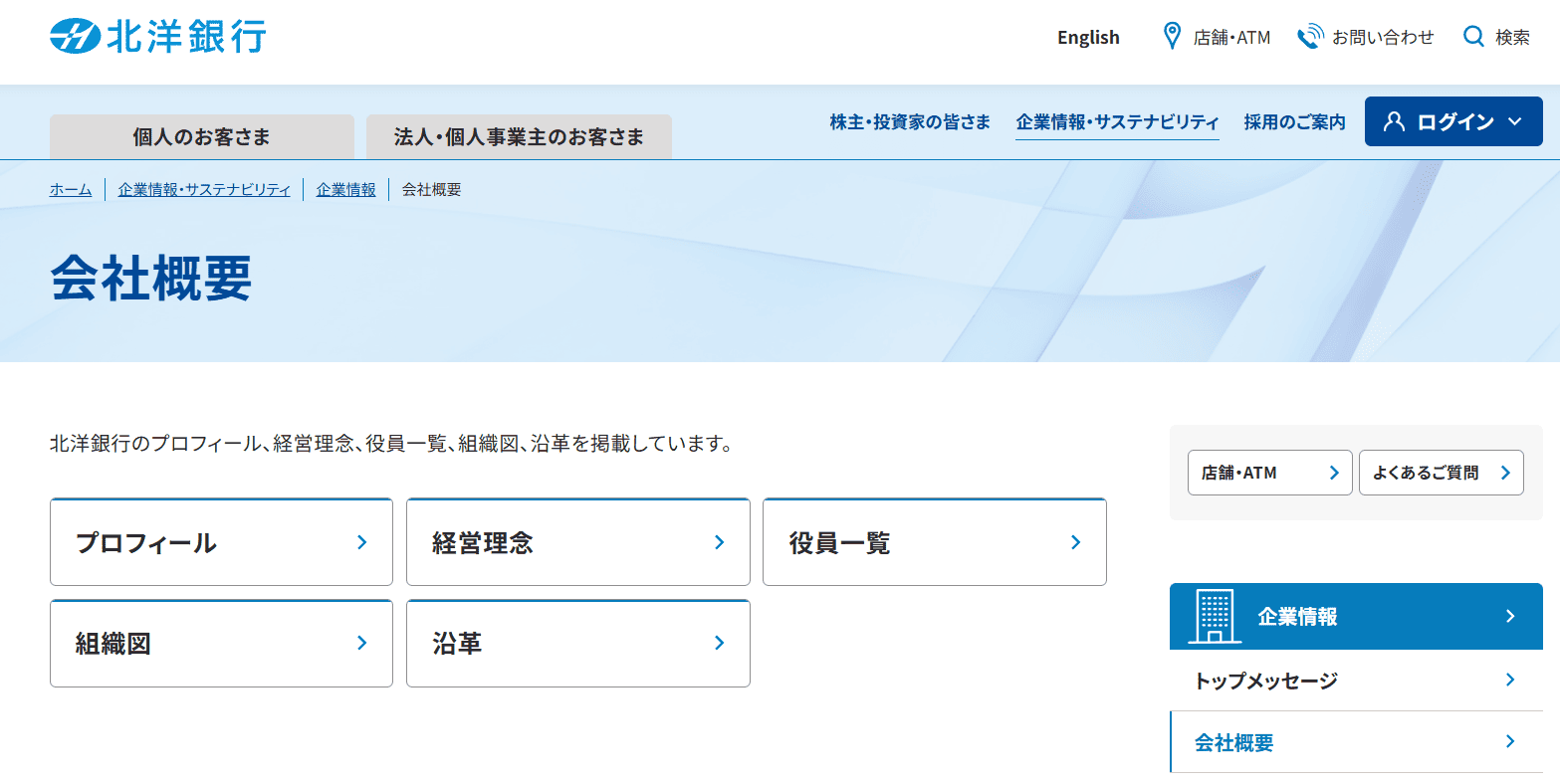Click 会社概要 text in the breadcrumb
Image resolution: width=1560 pixels, height=784 pixels.
point(432,189)
